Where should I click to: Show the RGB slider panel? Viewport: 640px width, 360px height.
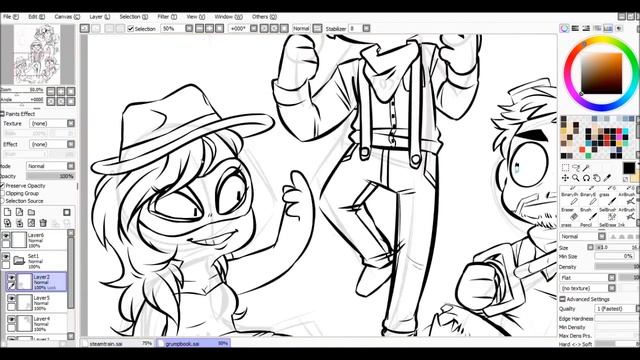576,28
